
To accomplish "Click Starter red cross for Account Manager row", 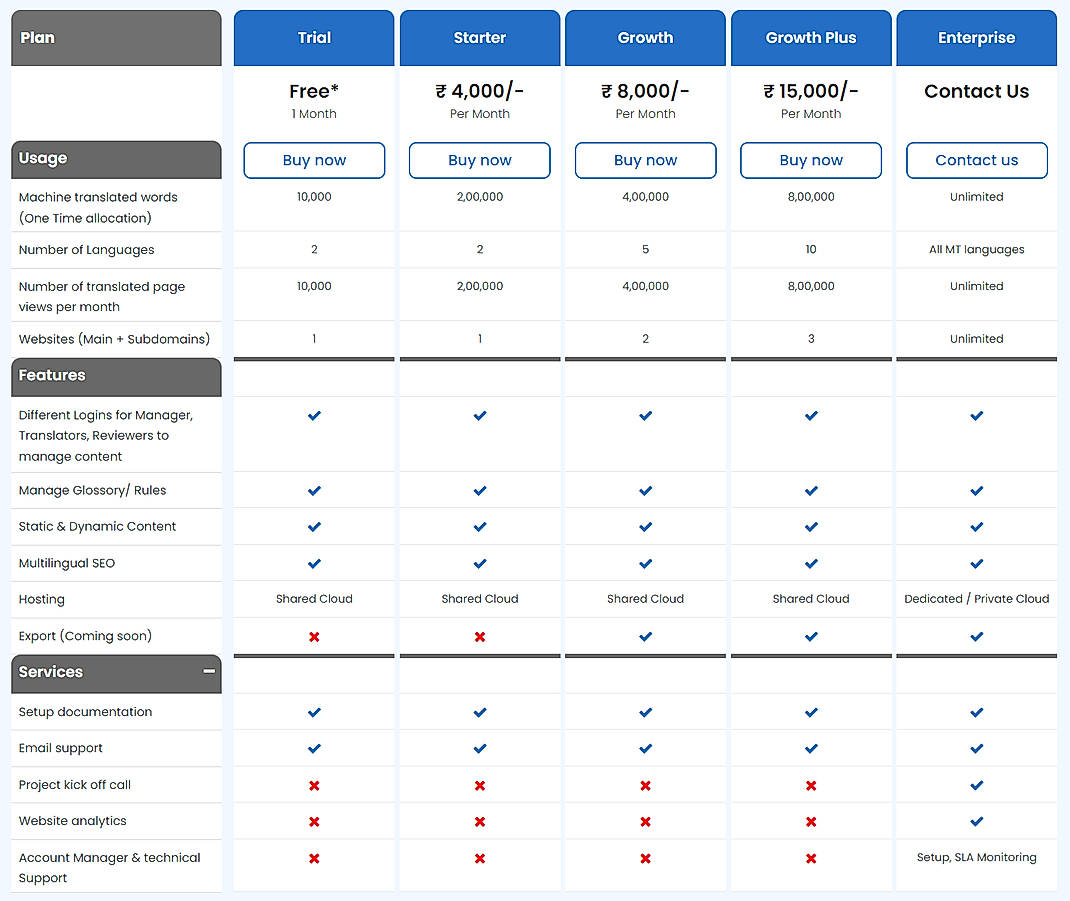I will point(480,859).
